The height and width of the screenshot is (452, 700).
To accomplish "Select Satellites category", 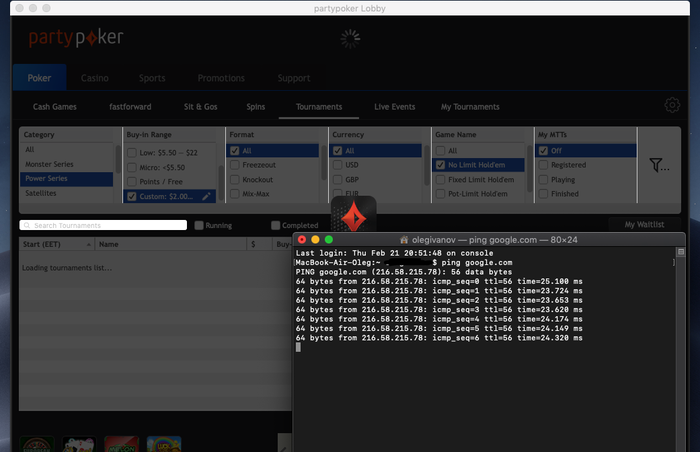I will tap(66, 193).
